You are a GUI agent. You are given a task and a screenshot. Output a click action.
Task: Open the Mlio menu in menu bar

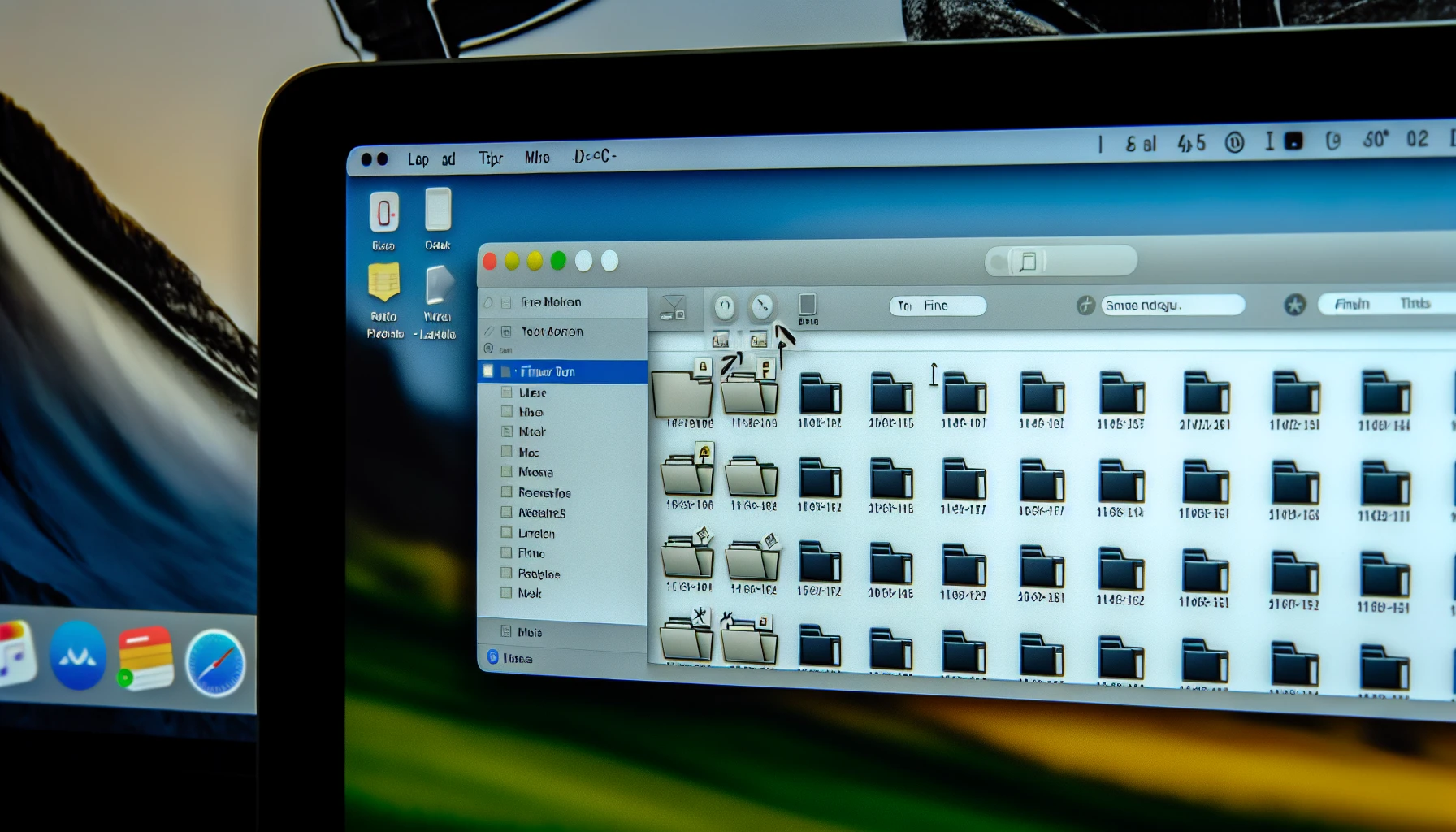(537, 157)
